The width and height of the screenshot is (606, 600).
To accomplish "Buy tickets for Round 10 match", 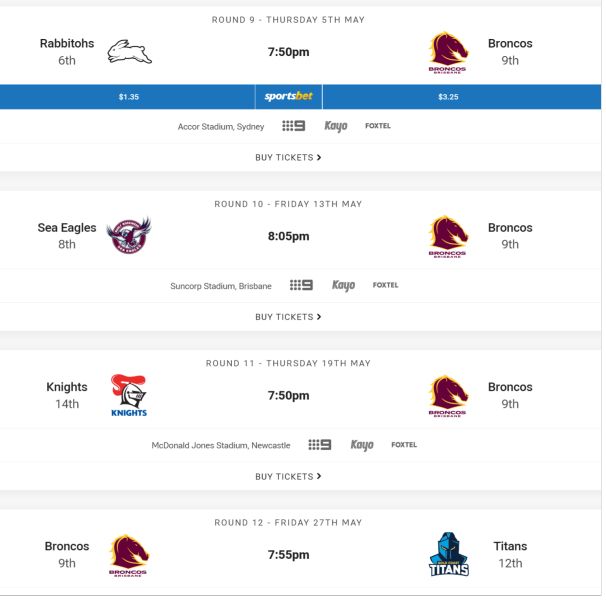I will tap(288, 317).
